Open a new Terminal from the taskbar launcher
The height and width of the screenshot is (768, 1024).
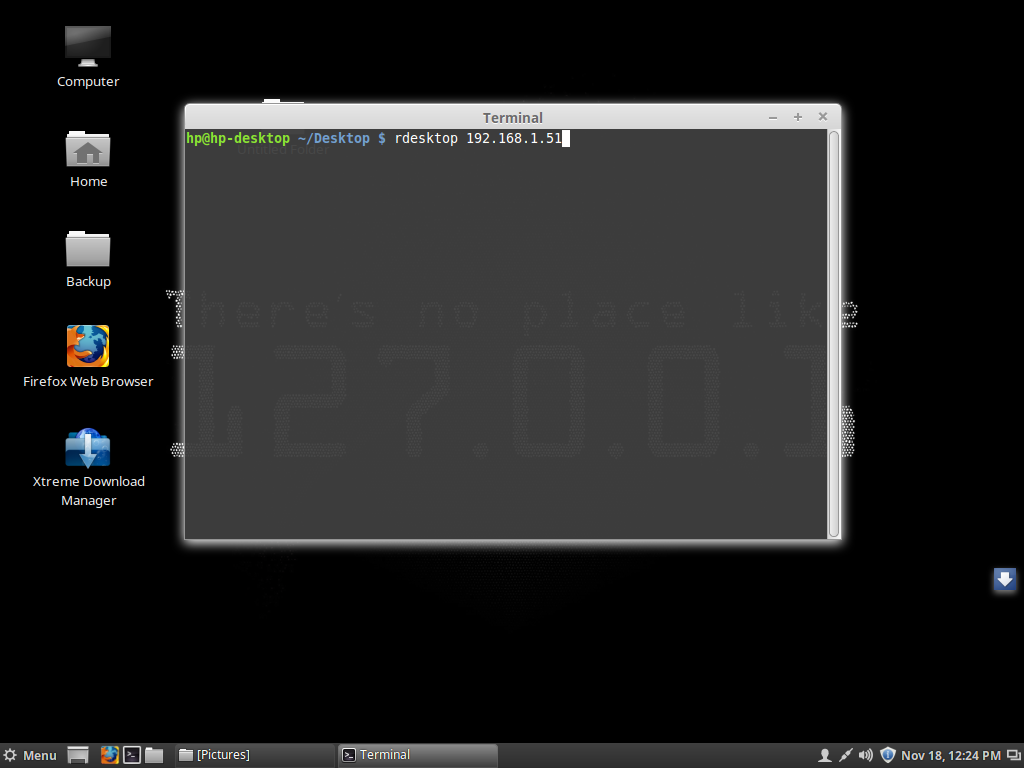tap(131, 754)
